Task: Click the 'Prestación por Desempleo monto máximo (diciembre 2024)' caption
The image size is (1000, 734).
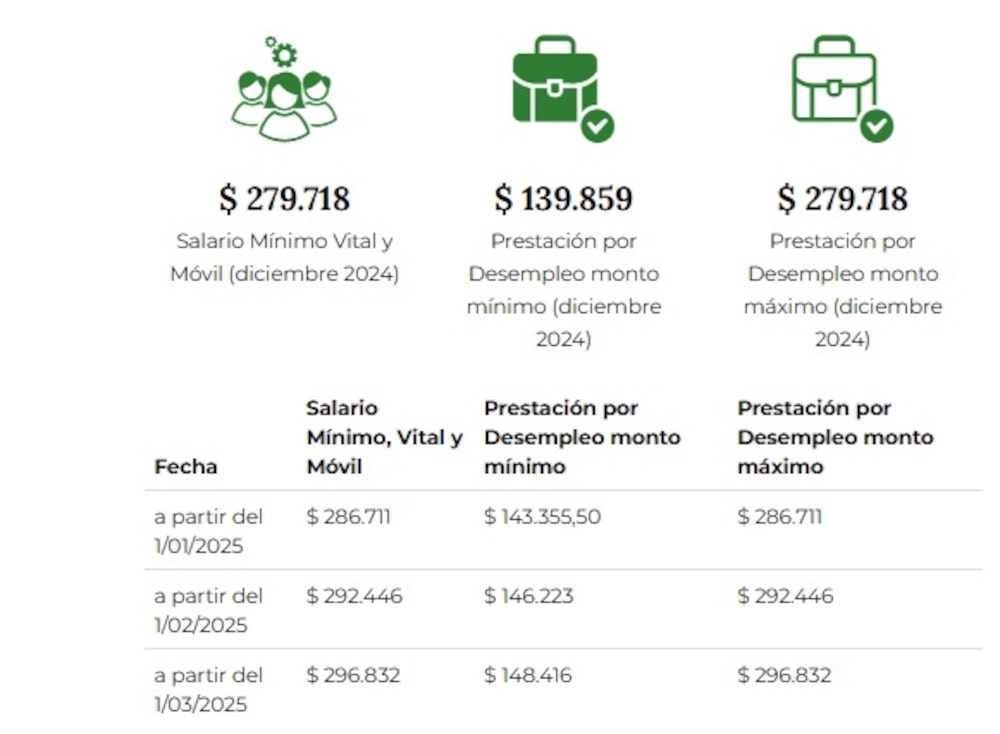Action: coord(843,290)
